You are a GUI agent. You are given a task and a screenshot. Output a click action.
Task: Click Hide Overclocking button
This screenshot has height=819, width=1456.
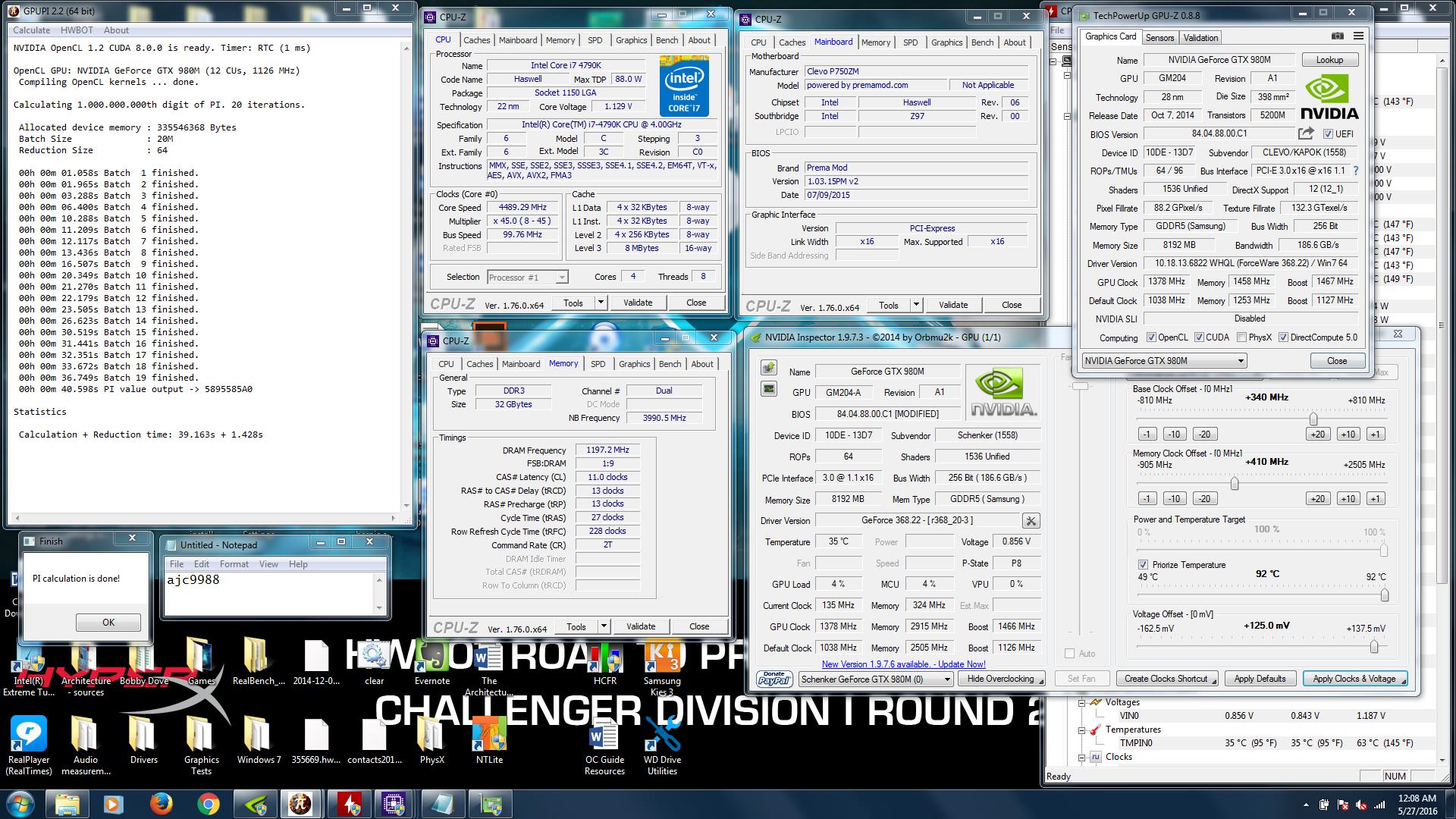coord(1001,679)
